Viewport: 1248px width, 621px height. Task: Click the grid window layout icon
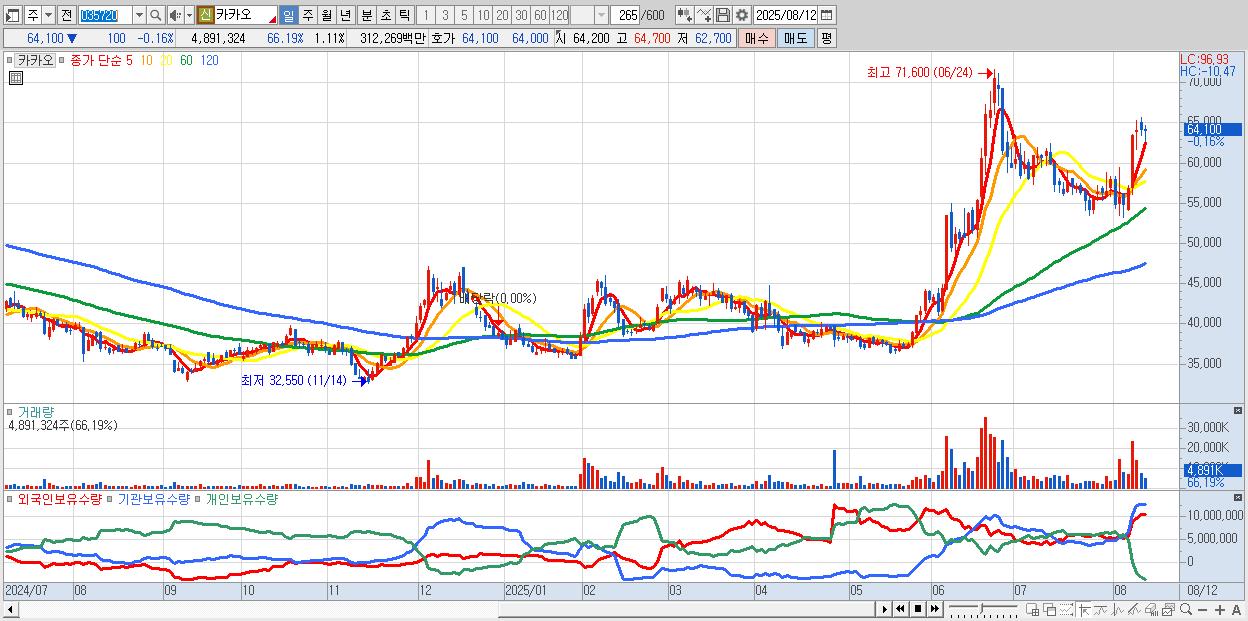click(1032, 609)
